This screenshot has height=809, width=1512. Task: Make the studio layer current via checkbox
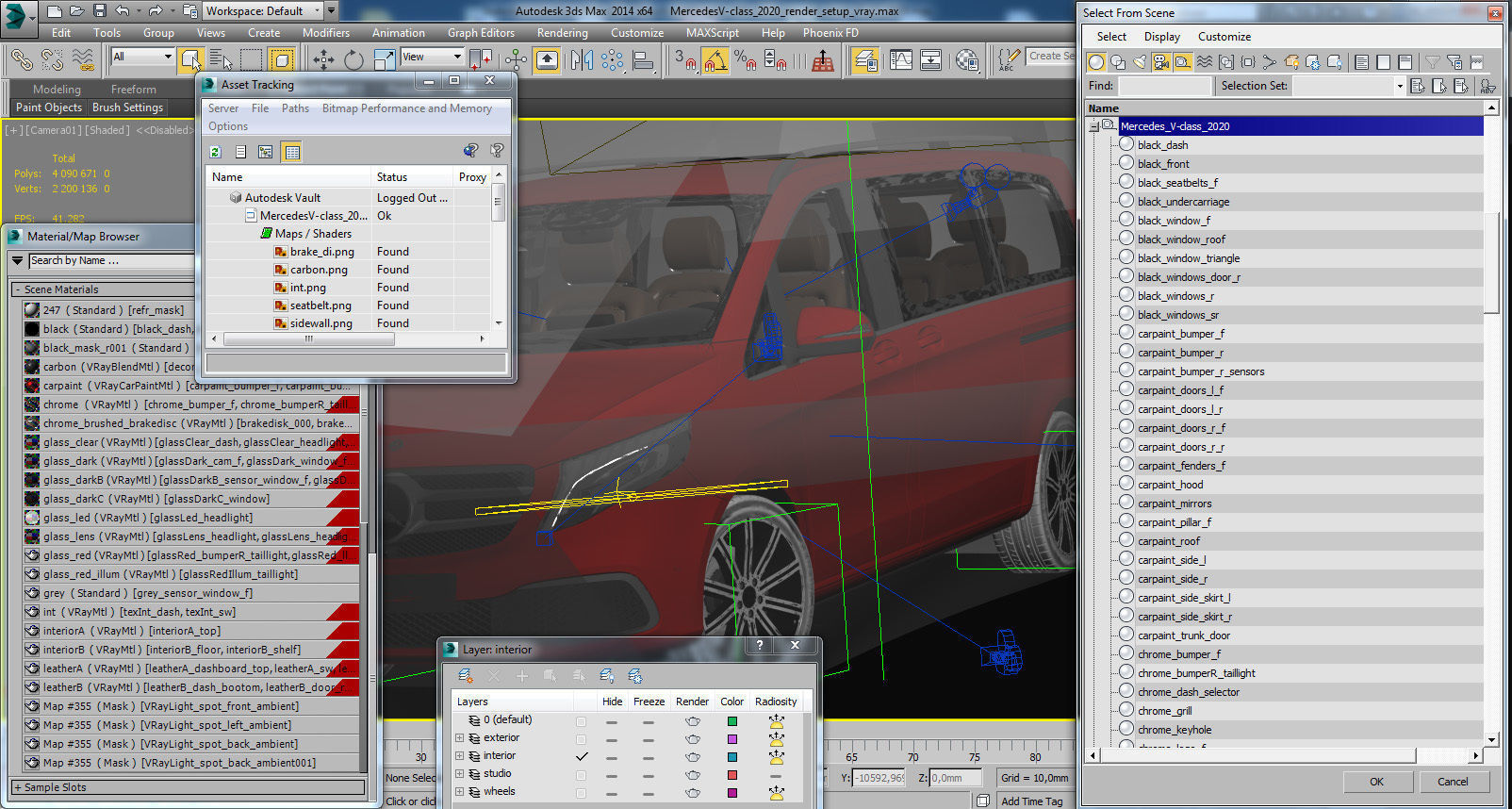click(x=581, y=774)
